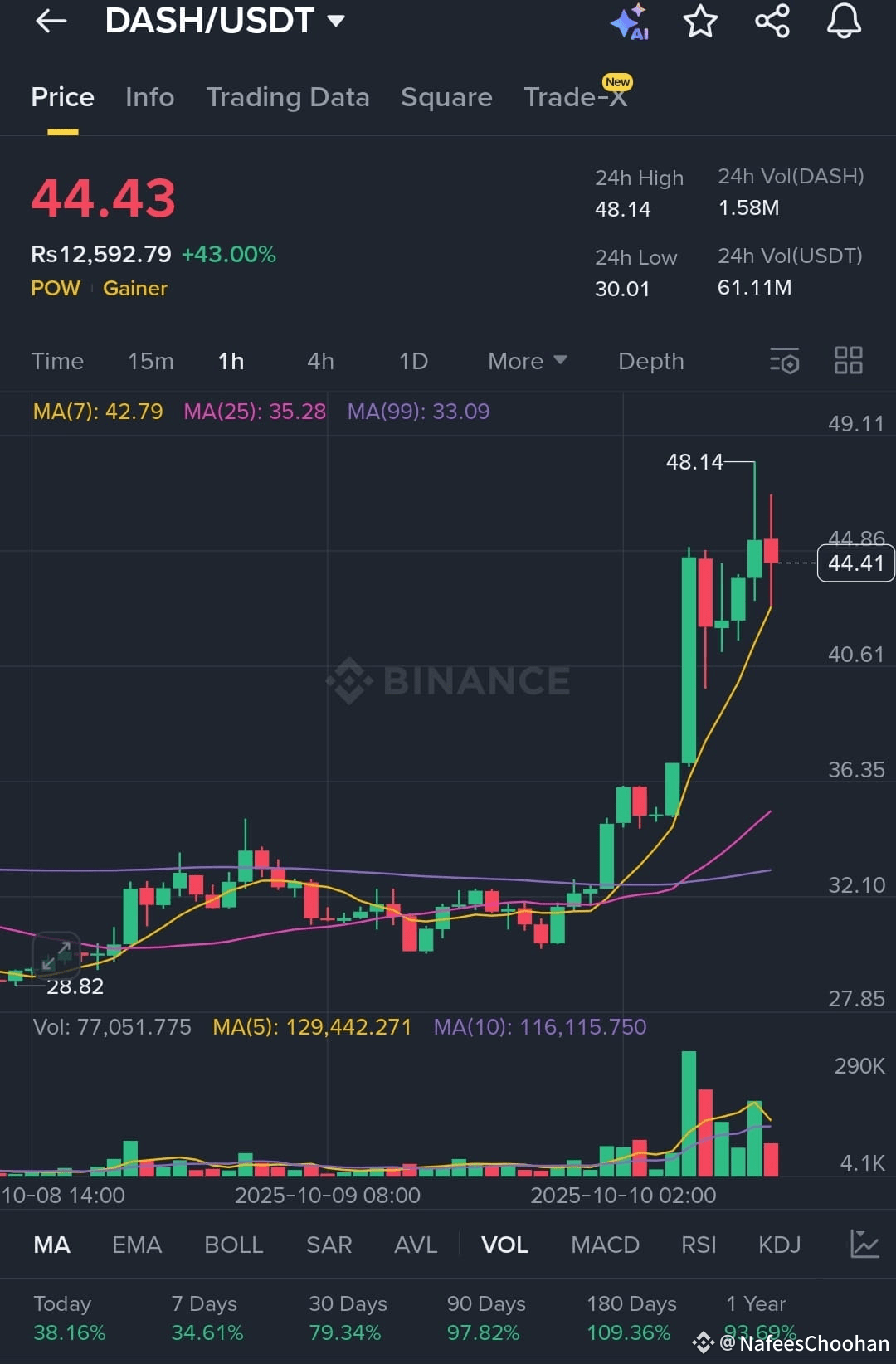Tap the MA(7): 42.79 label
Image resolution: width=896 pixels, height=1364 pixels.
98,411
